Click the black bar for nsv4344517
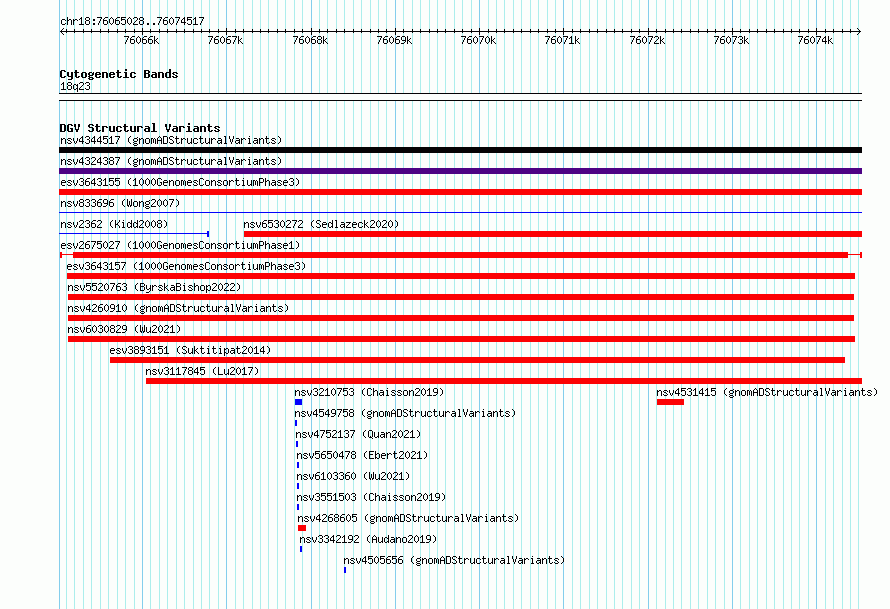Screen dimensions: 890x609 460,150
